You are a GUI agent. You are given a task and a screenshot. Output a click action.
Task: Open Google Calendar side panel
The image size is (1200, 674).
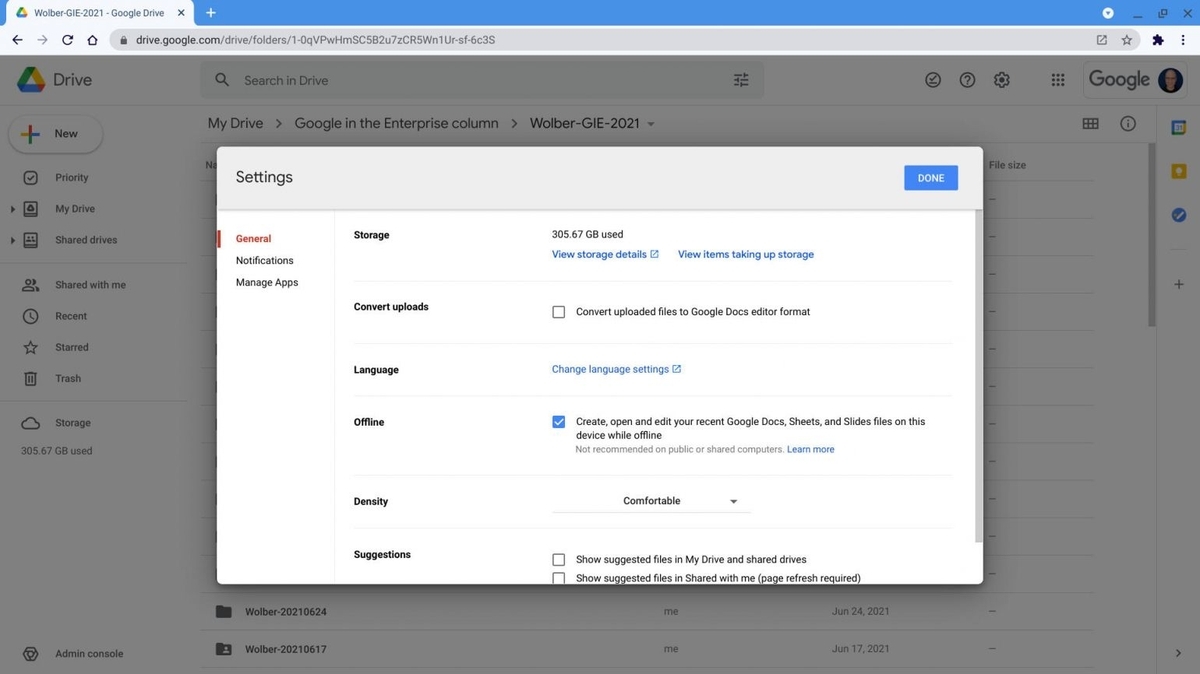[x=1178, y=127]
